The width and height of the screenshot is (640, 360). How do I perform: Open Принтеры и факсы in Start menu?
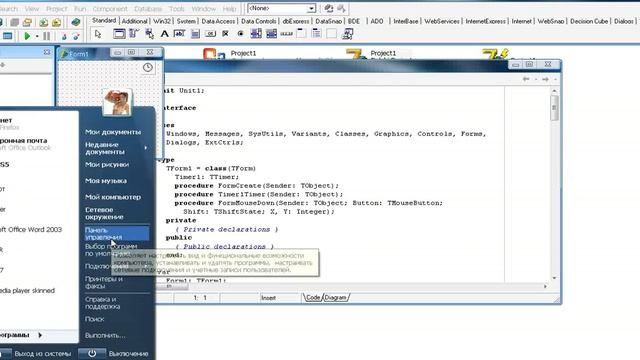point(104,282)
